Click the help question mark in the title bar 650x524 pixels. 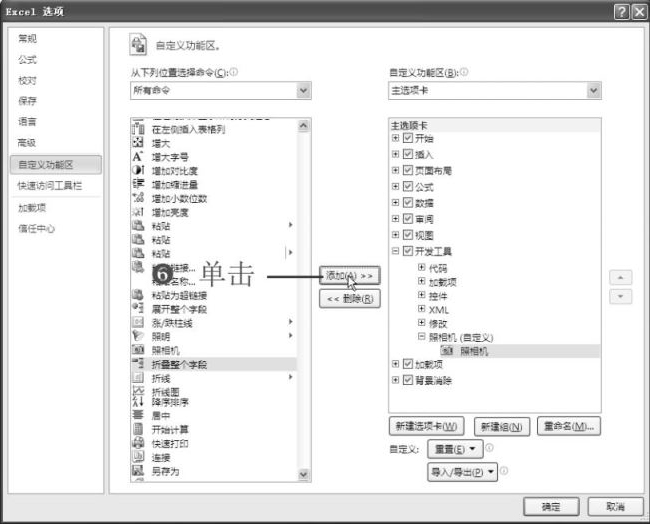(621, 12)
